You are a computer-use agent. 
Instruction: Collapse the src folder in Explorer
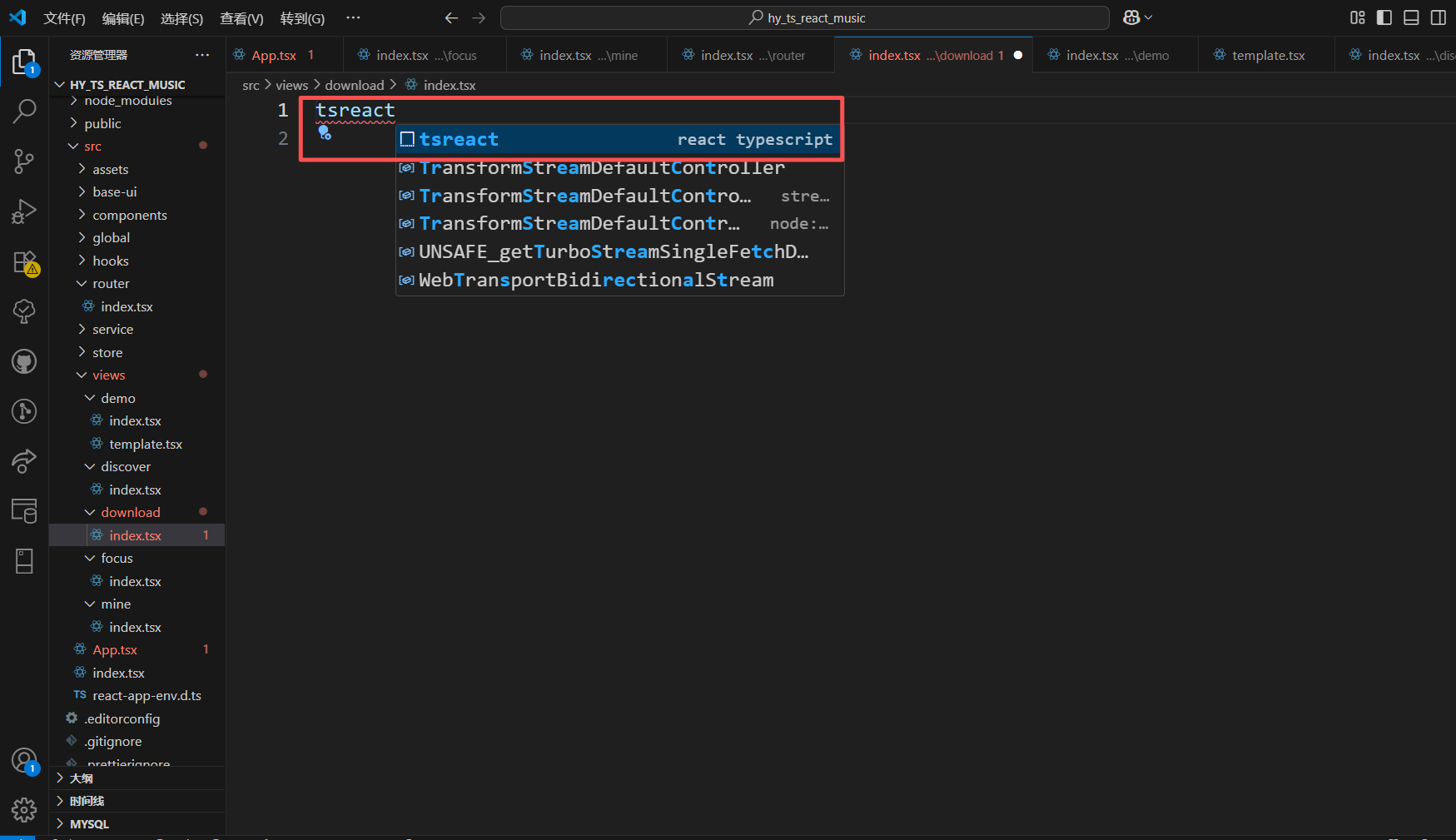[x=92, y=146]
